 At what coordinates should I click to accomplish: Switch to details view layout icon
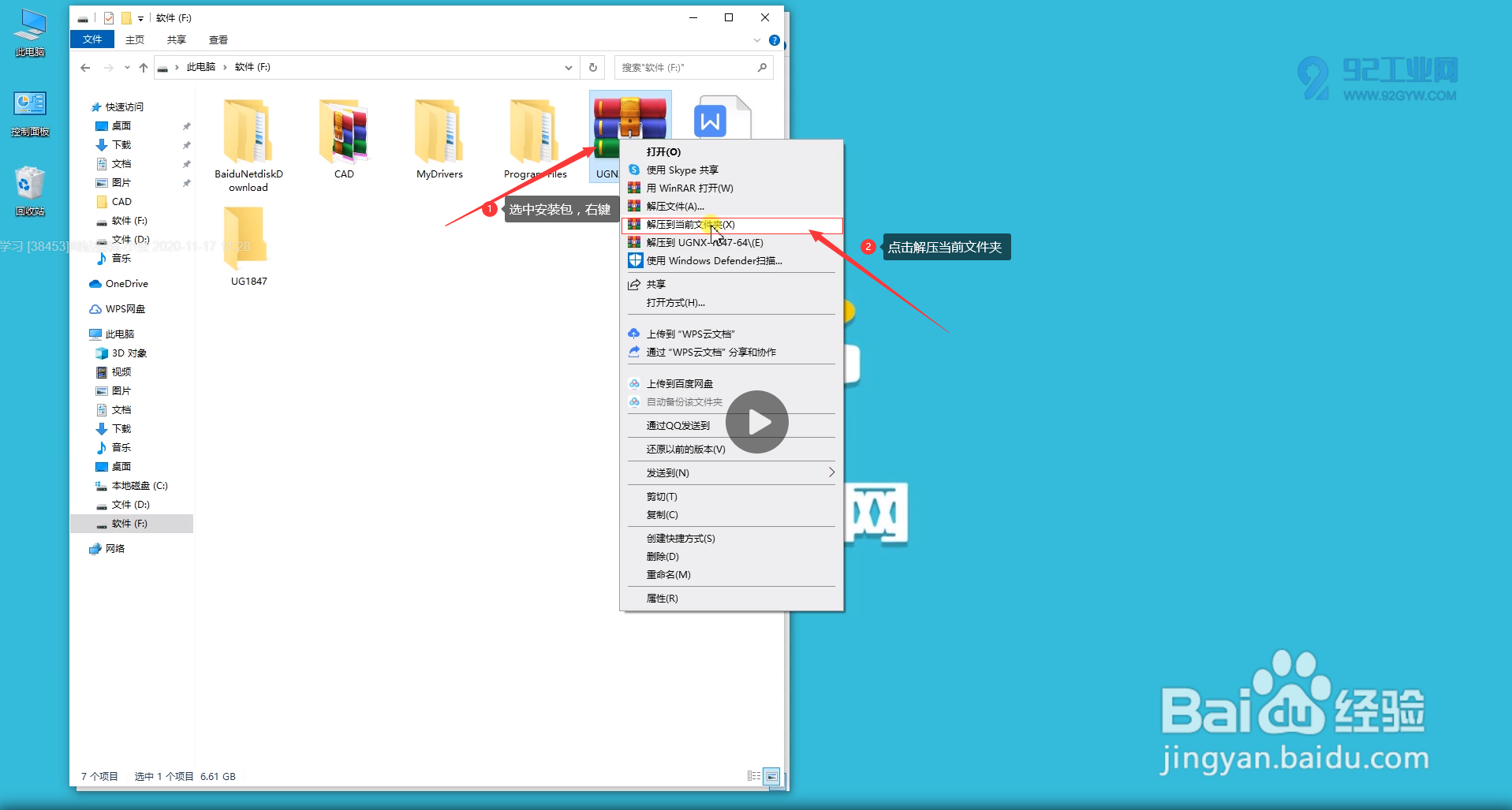coord(753,776)
